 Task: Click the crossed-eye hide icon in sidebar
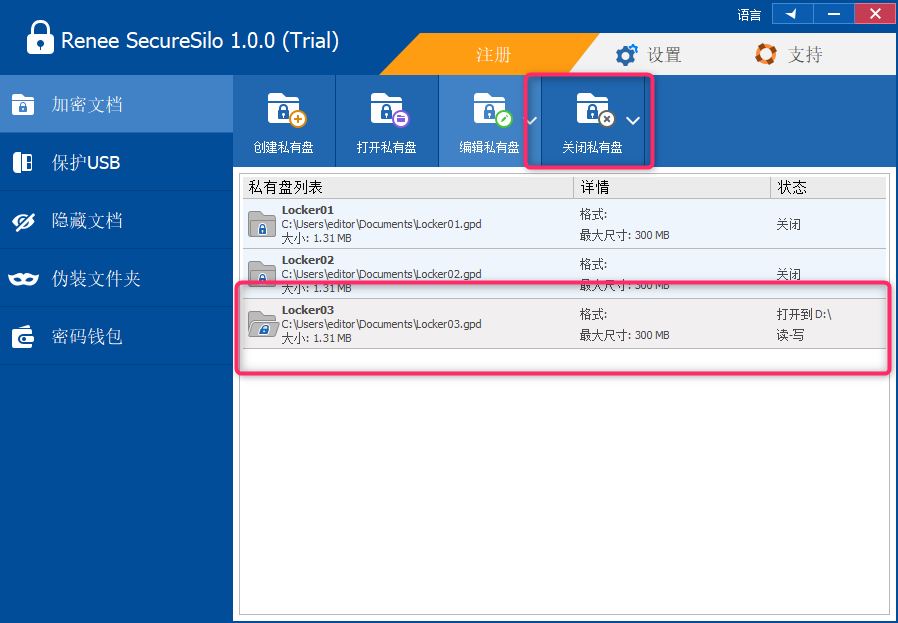[23, 221]
